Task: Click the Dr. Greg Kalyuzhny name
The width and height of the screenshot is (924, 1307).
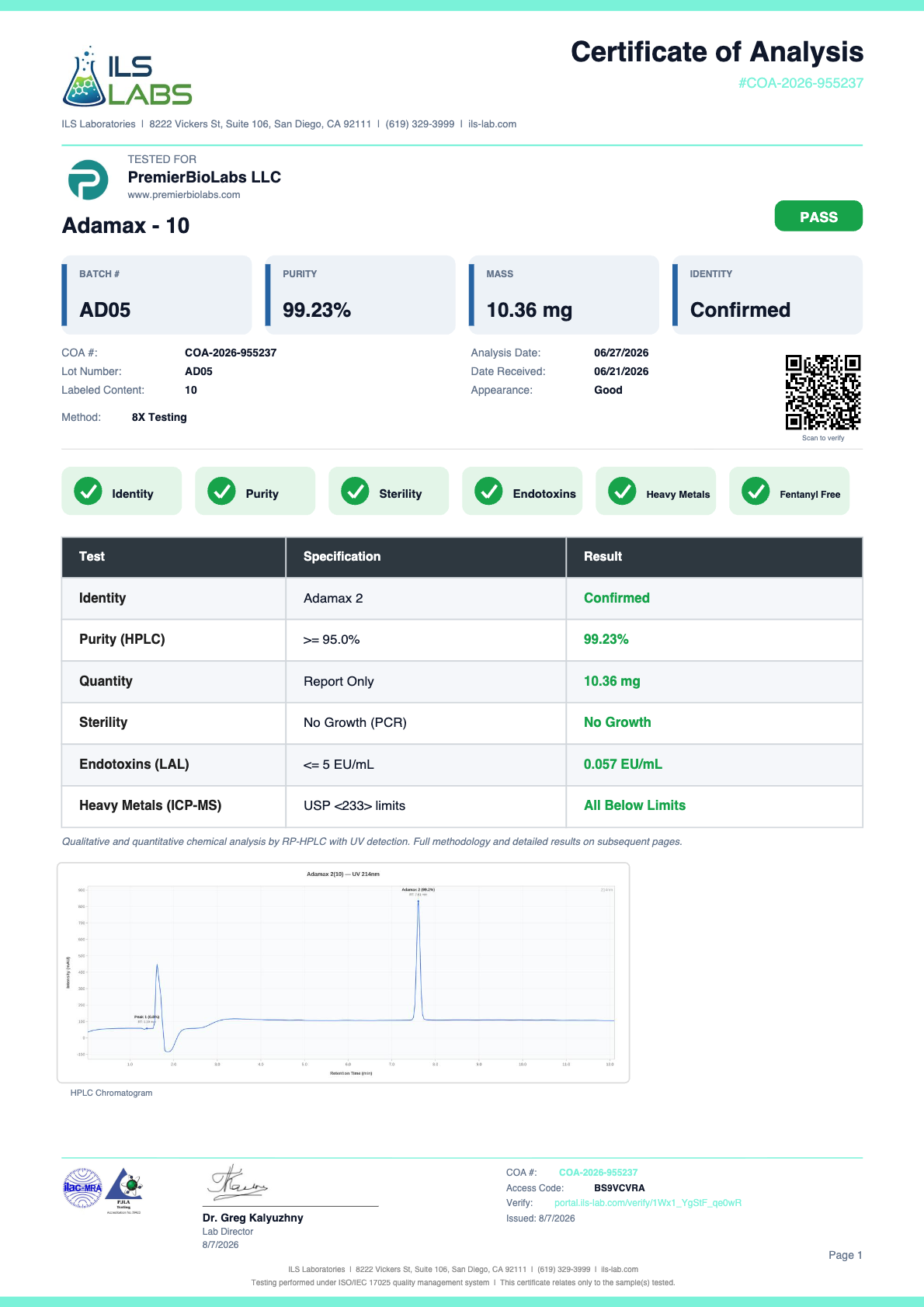Action: tap(252, 1218)
